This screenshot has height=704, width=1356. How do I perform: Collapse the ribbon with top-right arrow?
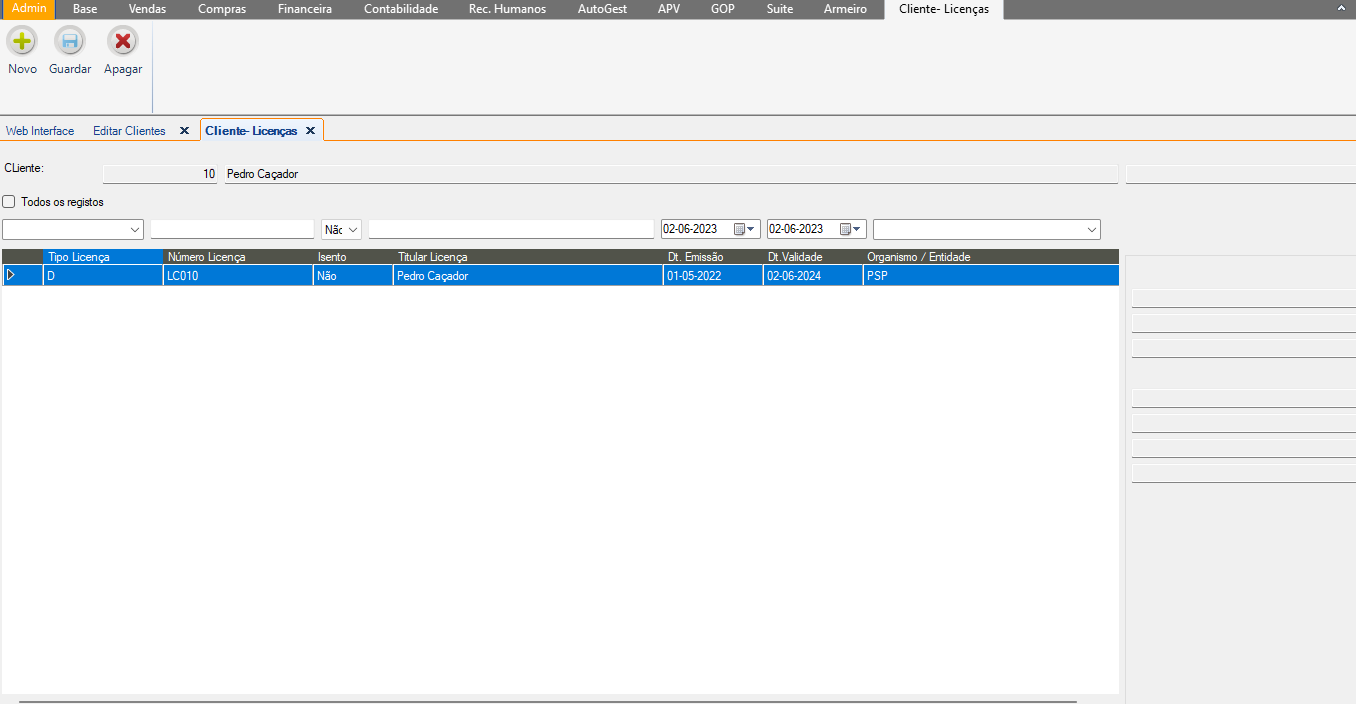coord(1341,8)
